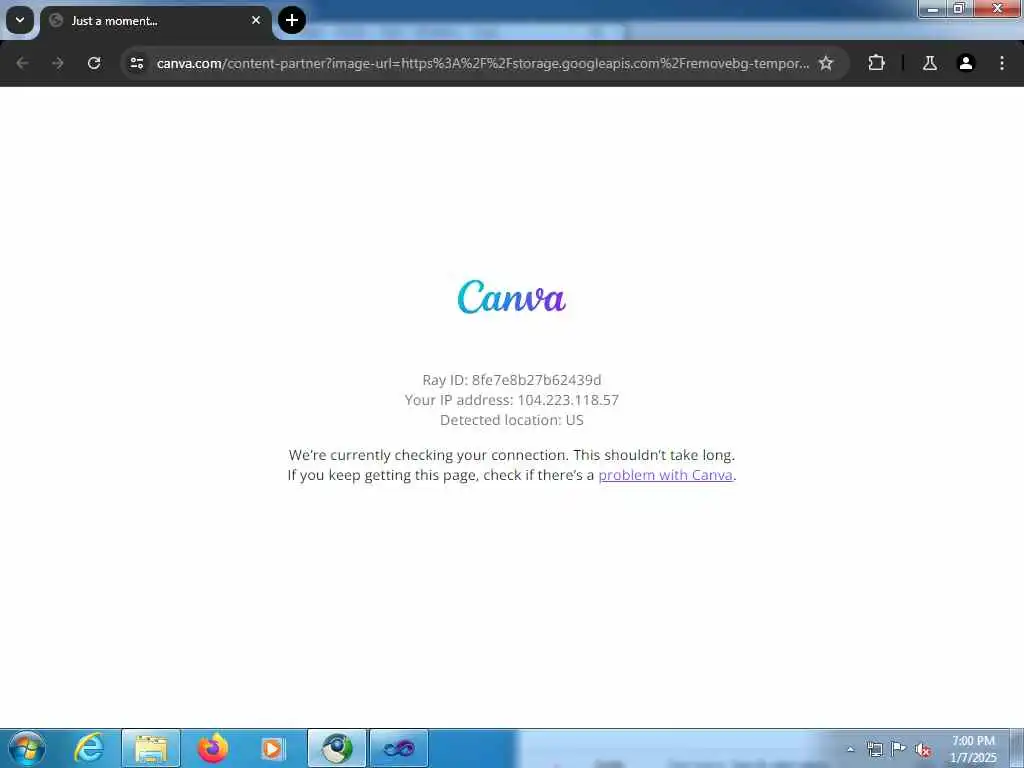Click the Canva logo
This screenshot has height=768, width=1024.
[x=511, y=297]
